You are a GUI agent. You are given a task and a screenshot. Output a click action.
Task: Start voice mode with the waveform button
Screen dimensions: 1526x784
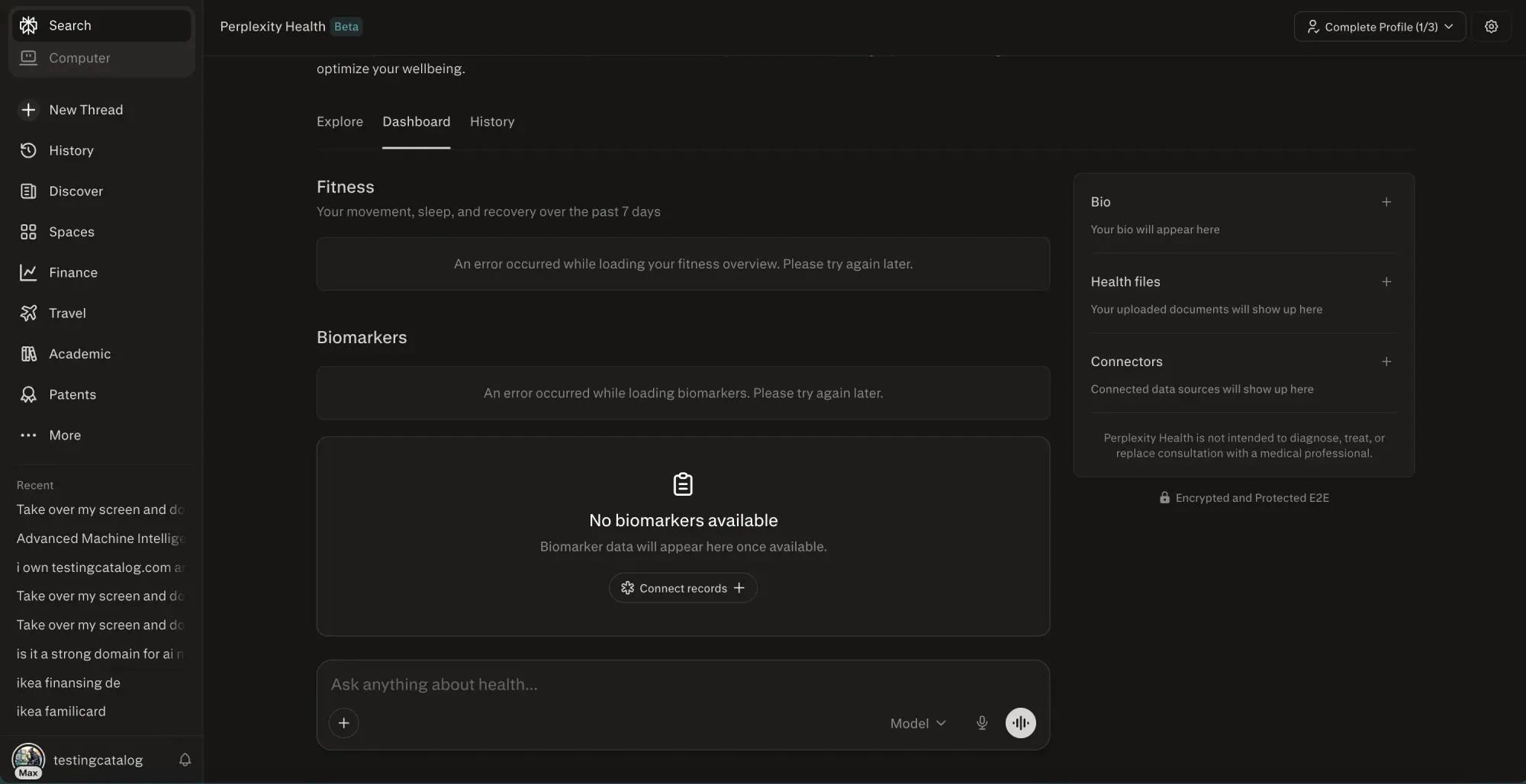[1021, 723]
